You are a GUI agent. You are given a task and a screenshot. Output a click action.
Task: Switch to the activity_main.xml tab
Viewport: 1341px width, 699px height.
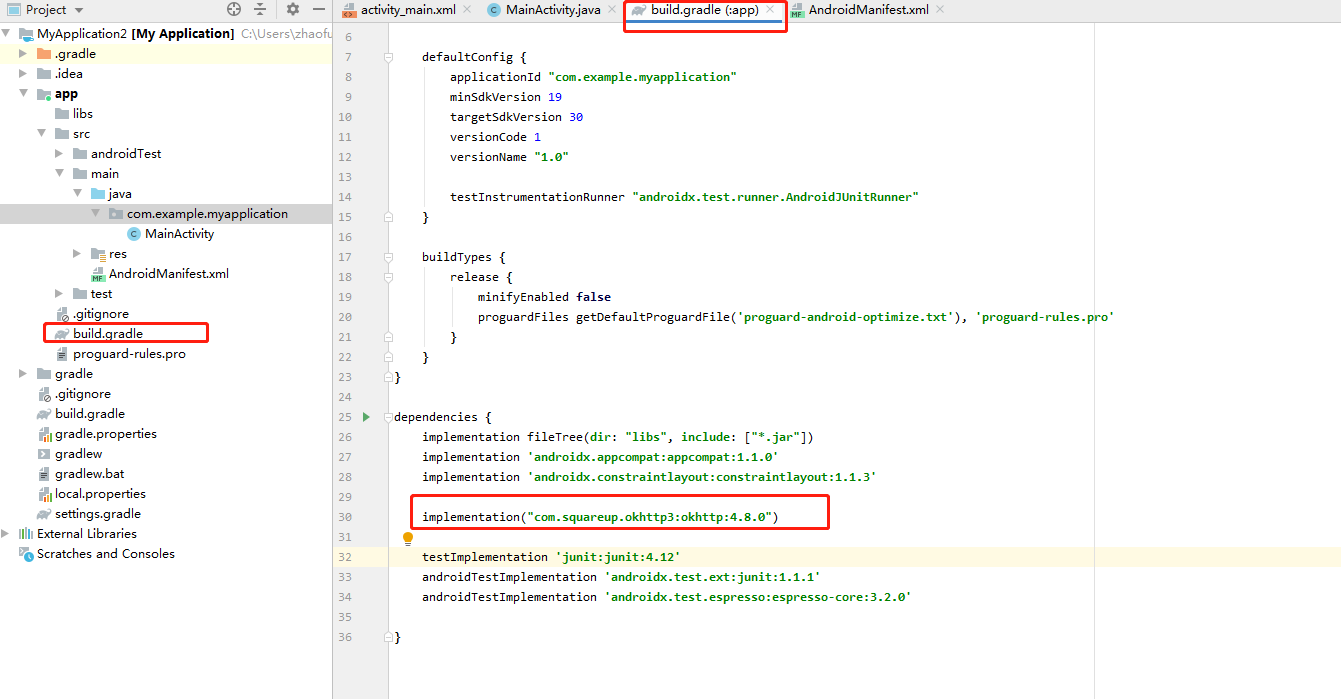tap(407, 10)
